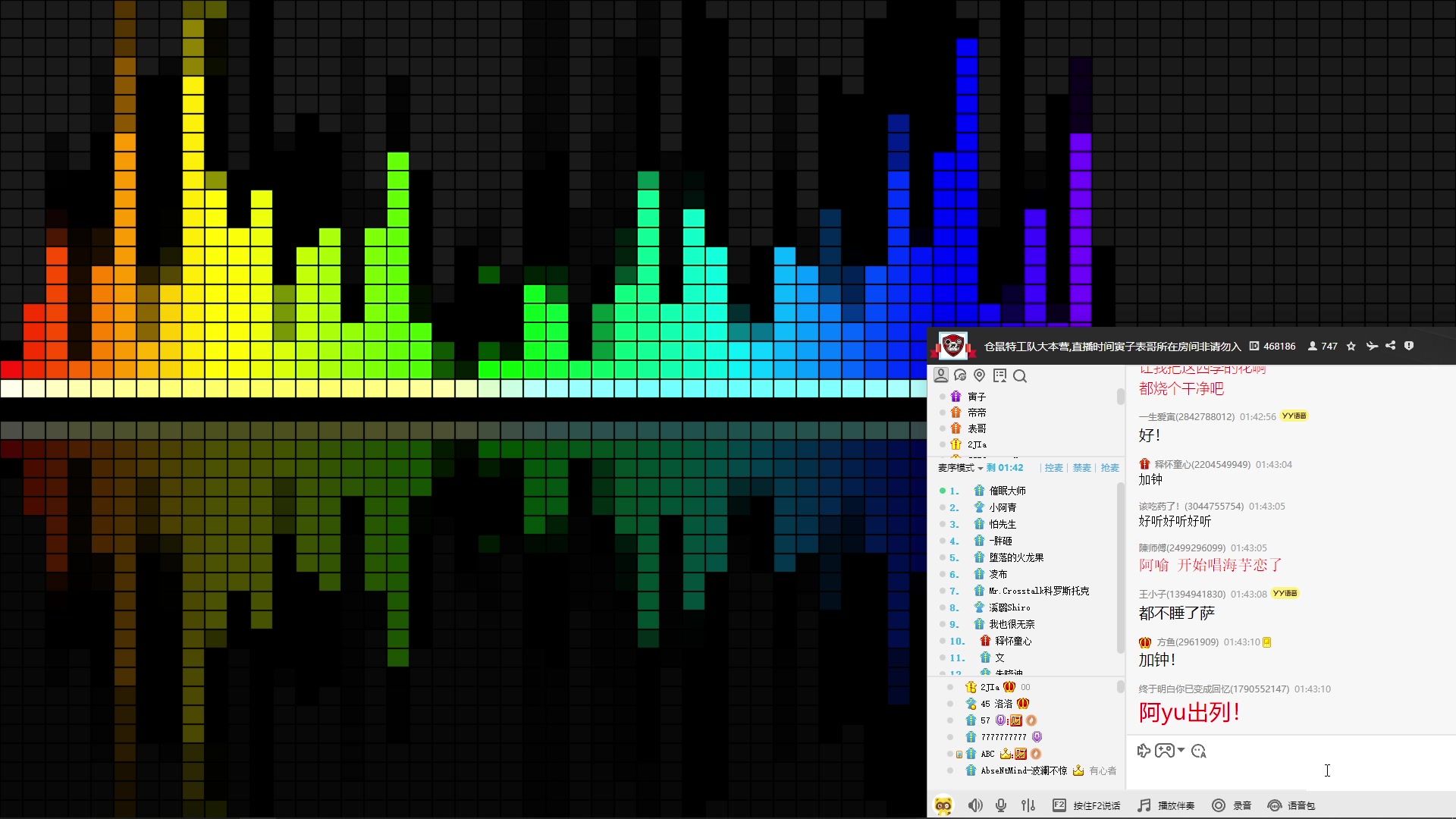1456x819 pixels.
Task: Open the audio mixer sliders icon
Action: pos(1028,805)
